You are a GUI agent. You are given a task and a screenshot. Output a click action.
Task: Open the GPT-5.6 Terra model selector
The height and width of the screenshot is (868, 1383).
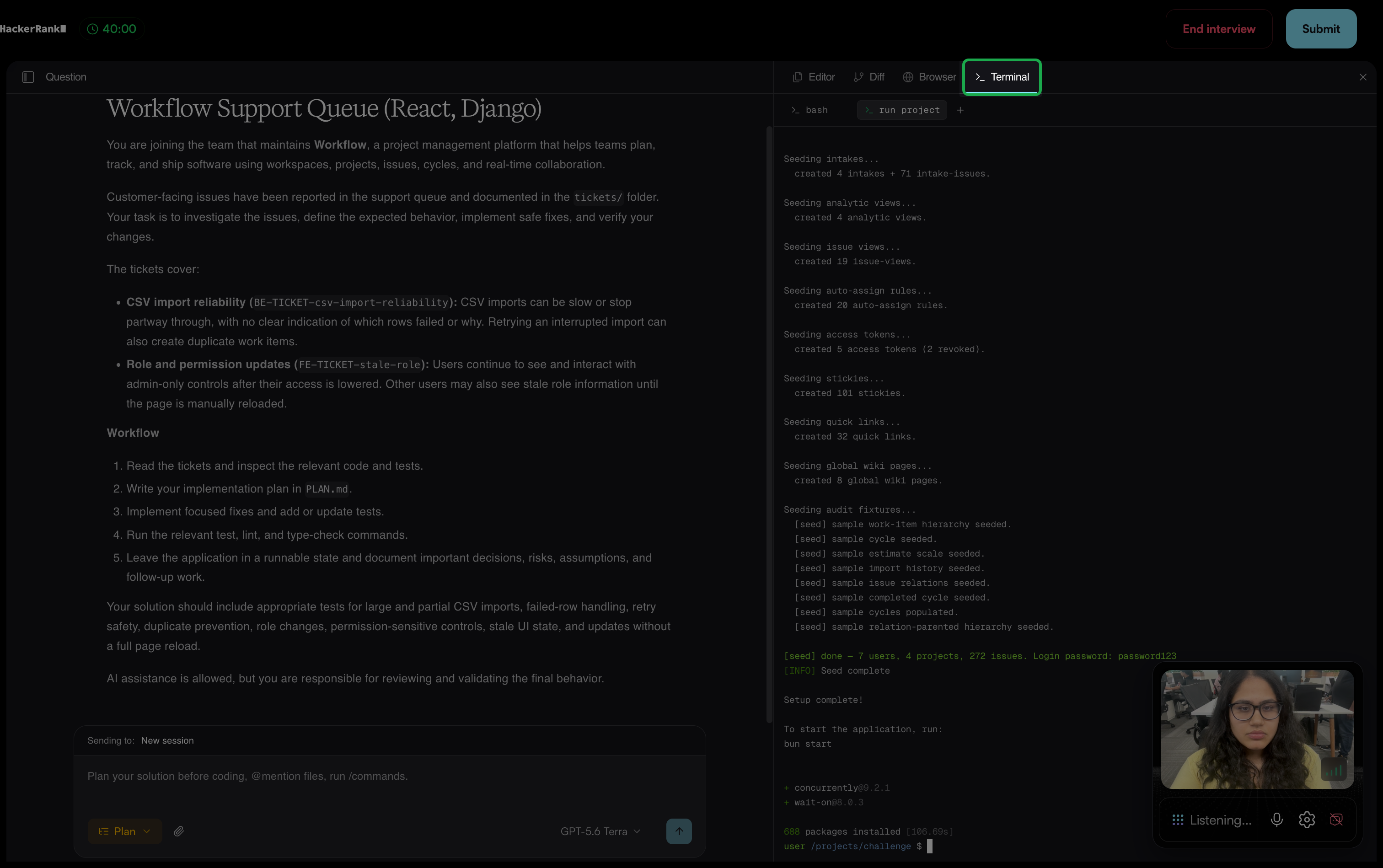point(600,831)
